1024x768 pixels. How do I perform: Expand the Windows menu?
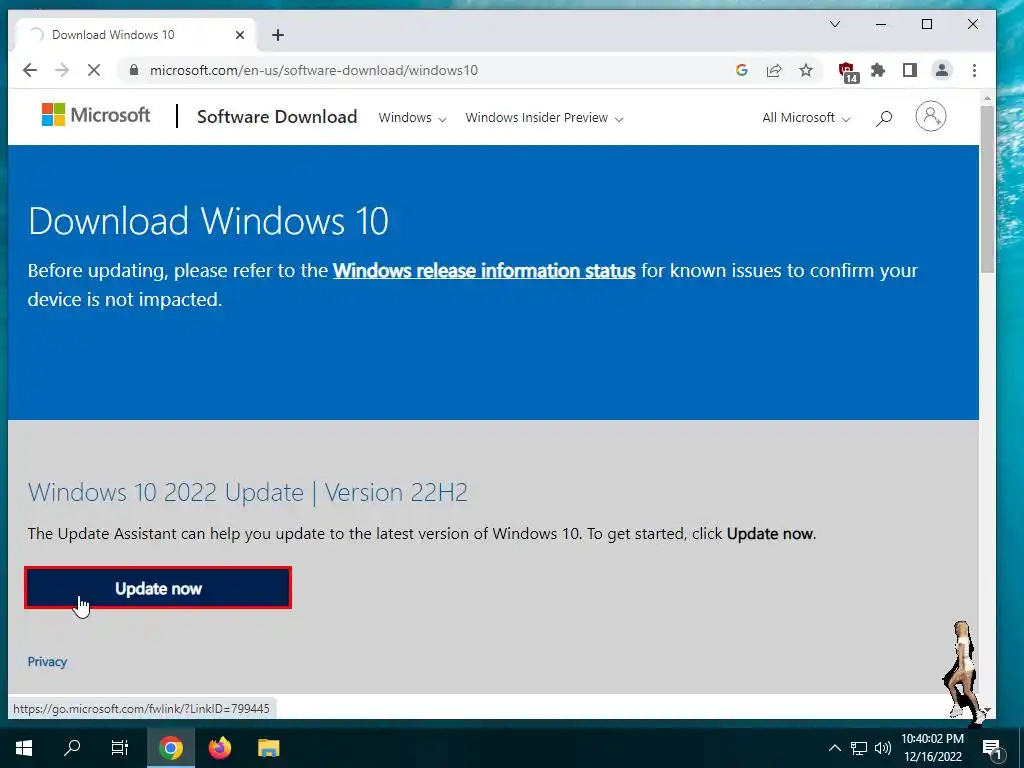click(412, 118)
